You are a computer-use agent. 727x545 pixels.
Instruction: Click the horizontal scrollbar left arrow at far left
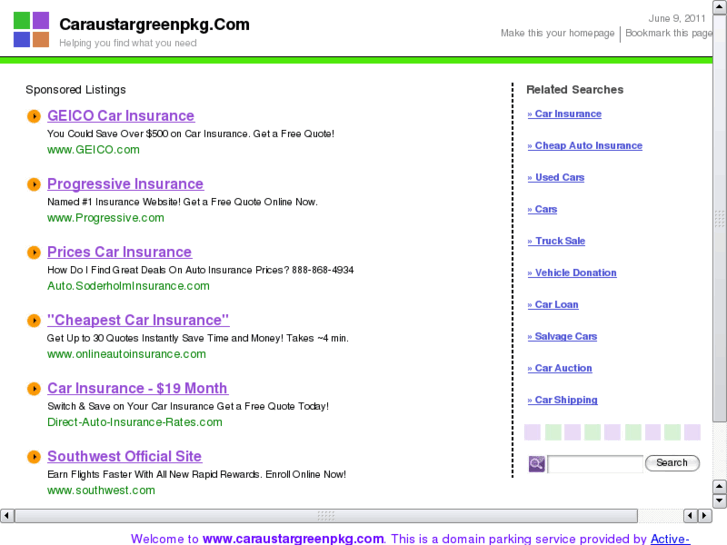(6, 516)
